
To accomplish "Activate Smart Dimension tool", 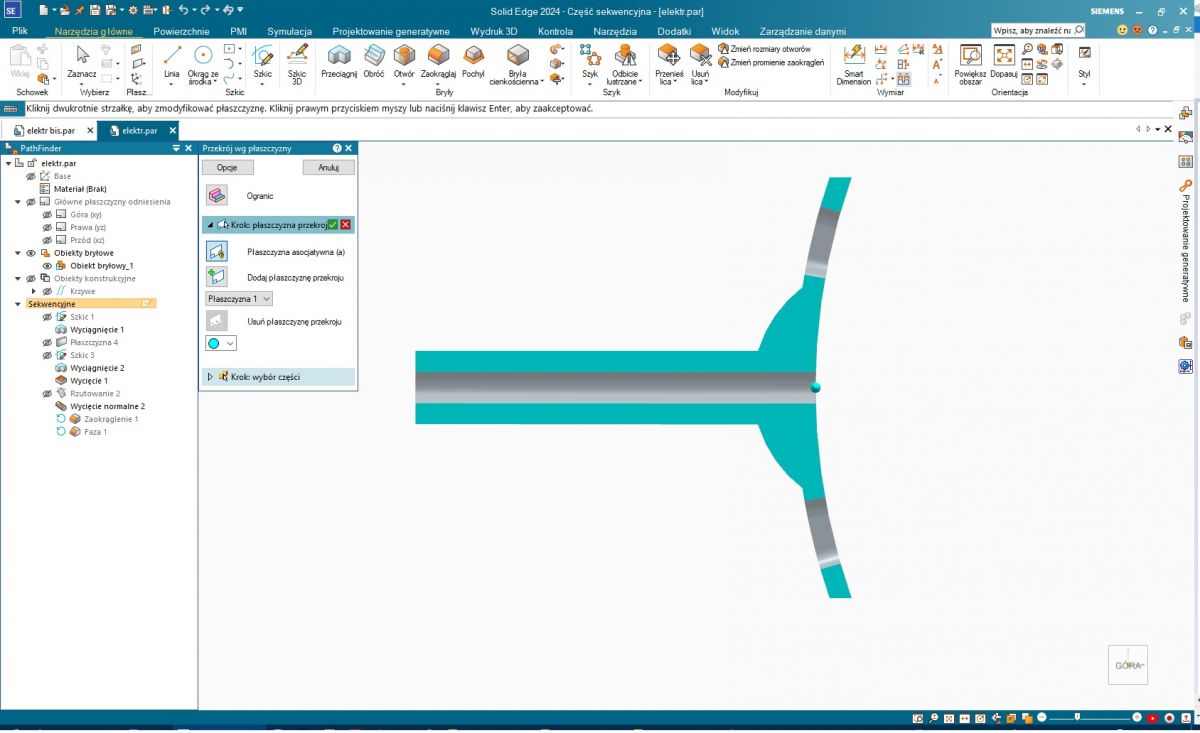I will click(x=854, y=64).
